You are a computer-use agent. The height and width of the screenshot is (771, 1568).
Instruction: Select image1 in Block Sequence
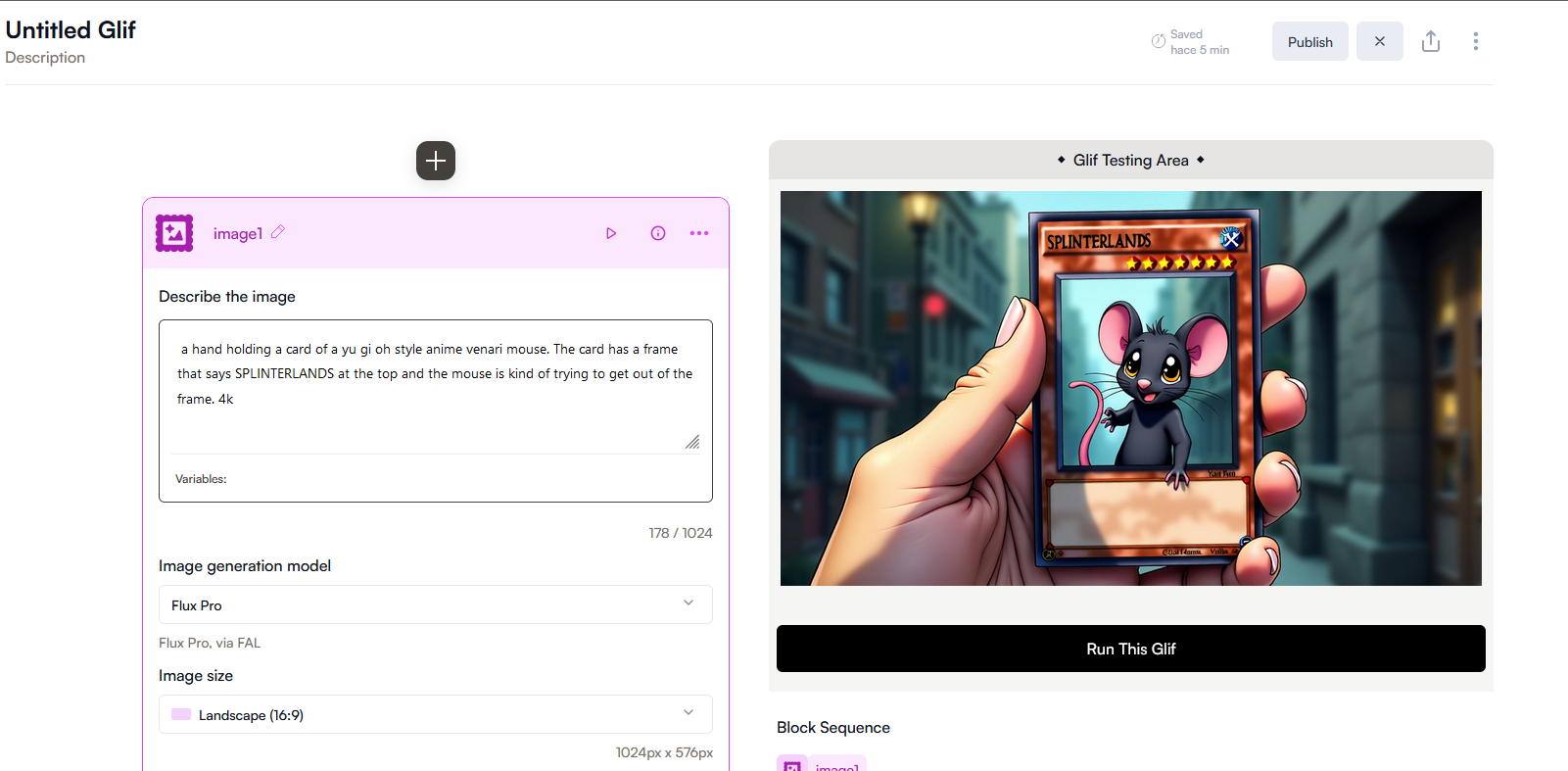(x=822, y=763)
